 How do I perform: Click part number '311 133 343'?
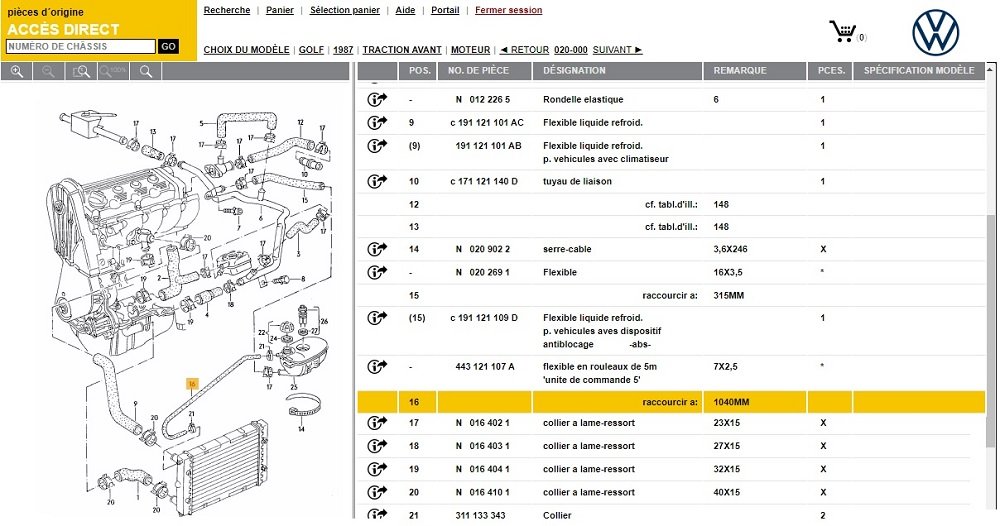(x=480, y=515)
